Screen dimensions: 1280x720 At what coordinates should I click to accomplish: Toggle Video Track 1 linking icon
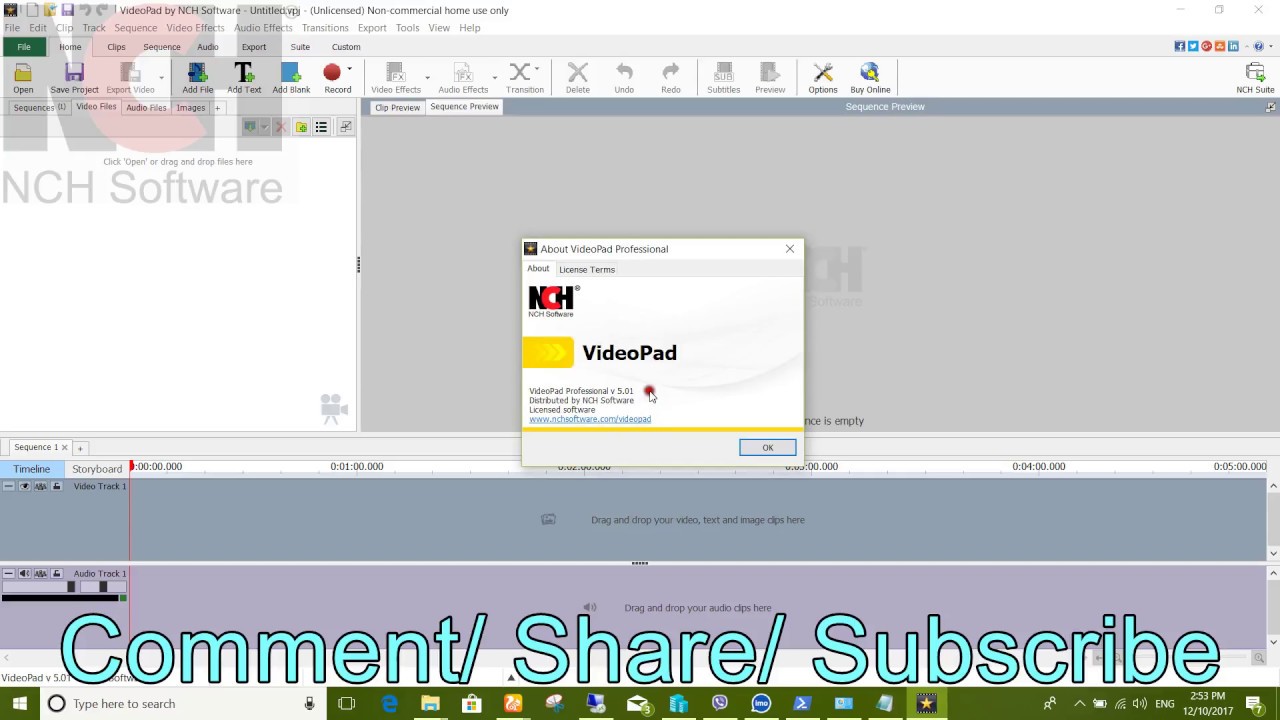[x=41, y=486]
